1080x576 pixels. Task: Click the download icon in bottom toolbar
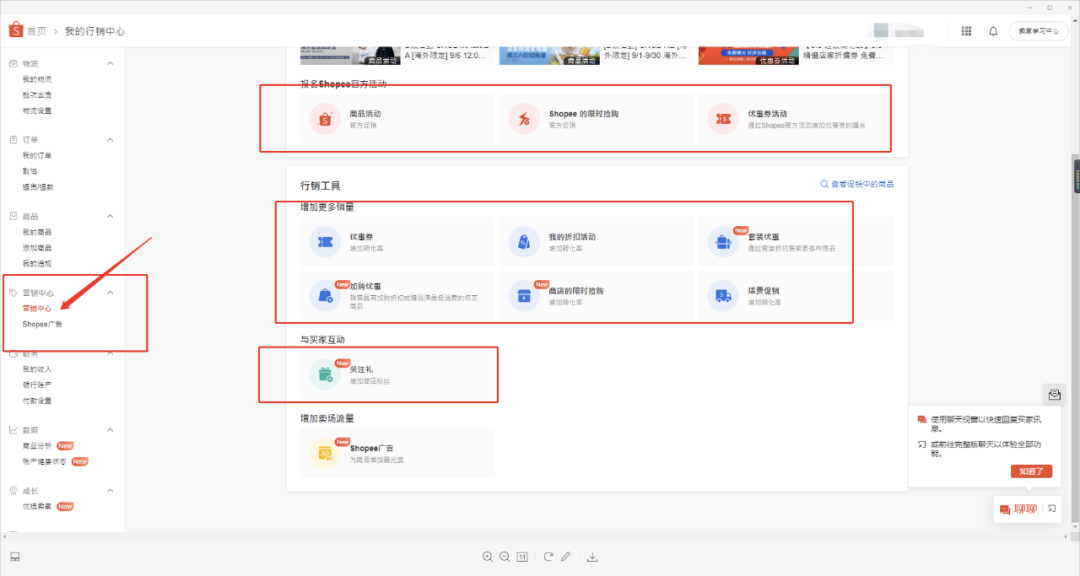click(x=592, y=557)
